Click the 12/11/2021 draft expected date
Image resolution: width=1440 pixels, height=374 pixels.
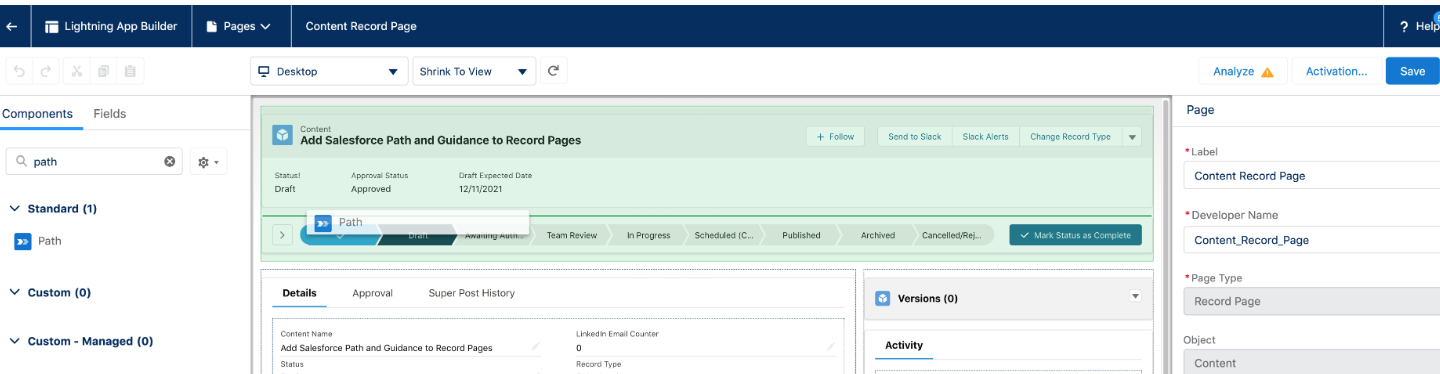click(482, 189)
